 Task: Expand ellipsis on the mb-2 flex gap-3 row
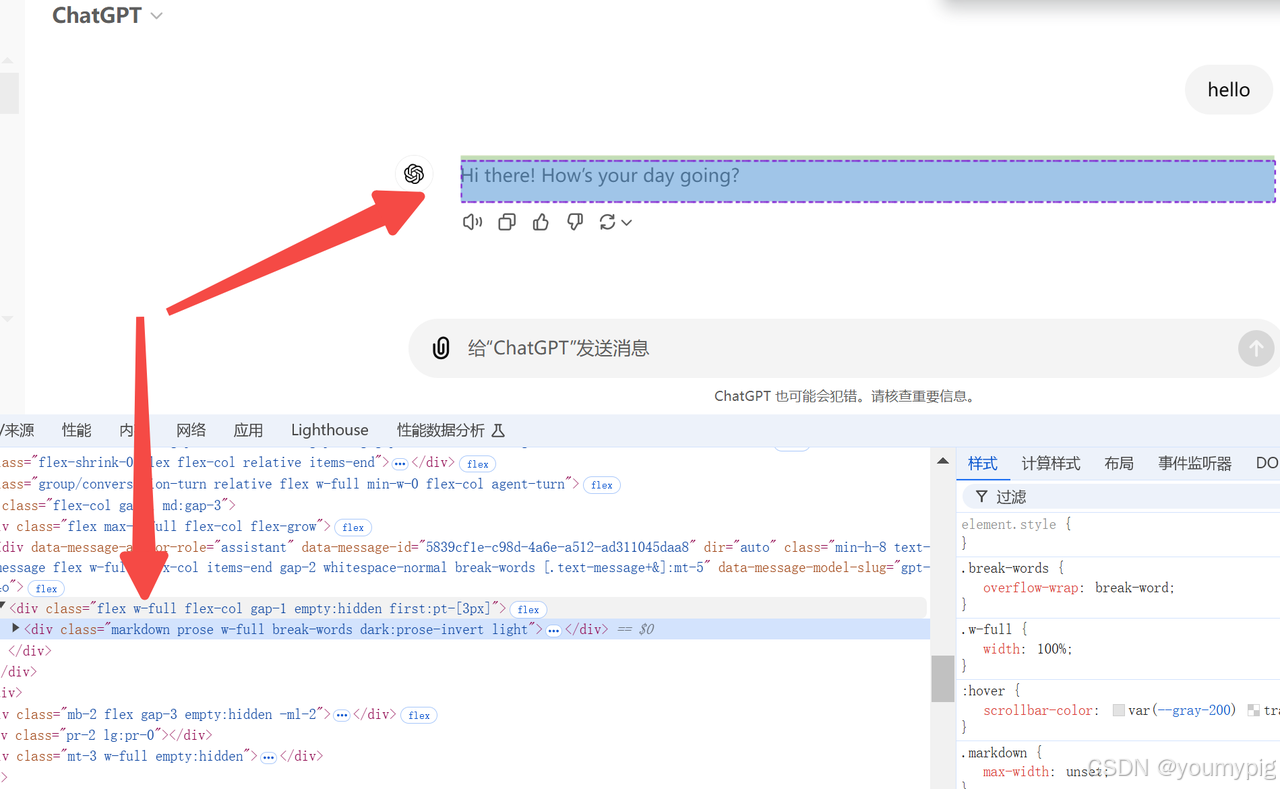coord(341,715)
